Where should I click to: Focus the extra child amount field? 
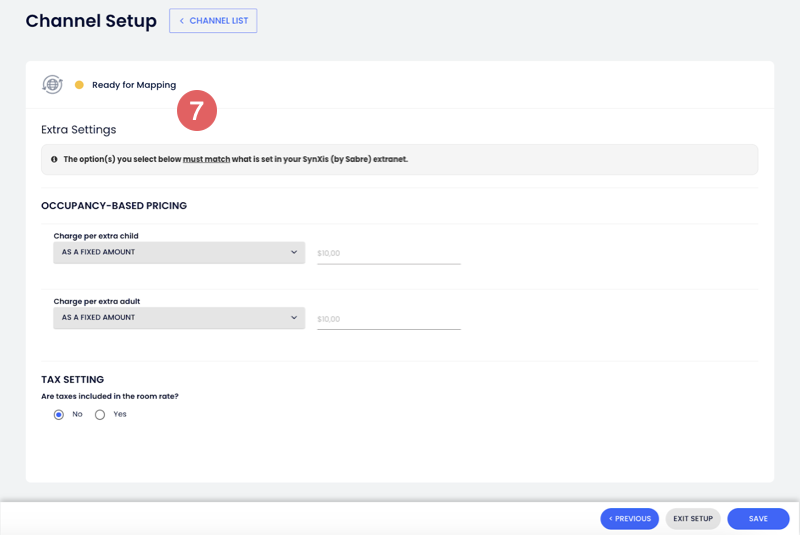(388, 254)
